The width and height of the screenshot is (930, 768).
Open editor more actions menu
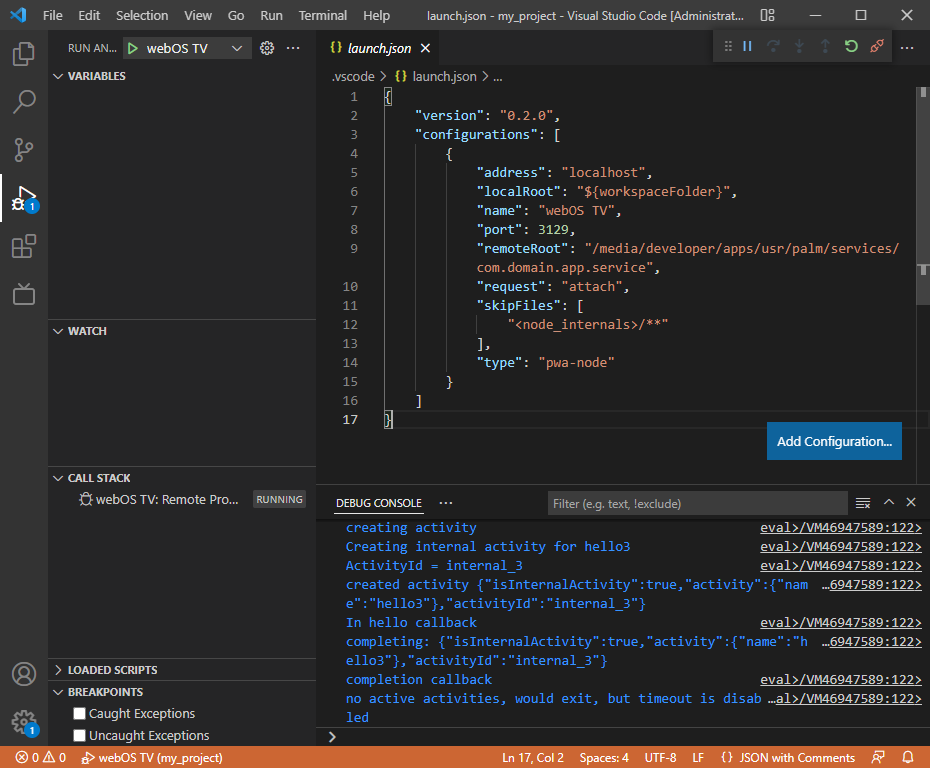pyautogui.click(x=907, y=48)
